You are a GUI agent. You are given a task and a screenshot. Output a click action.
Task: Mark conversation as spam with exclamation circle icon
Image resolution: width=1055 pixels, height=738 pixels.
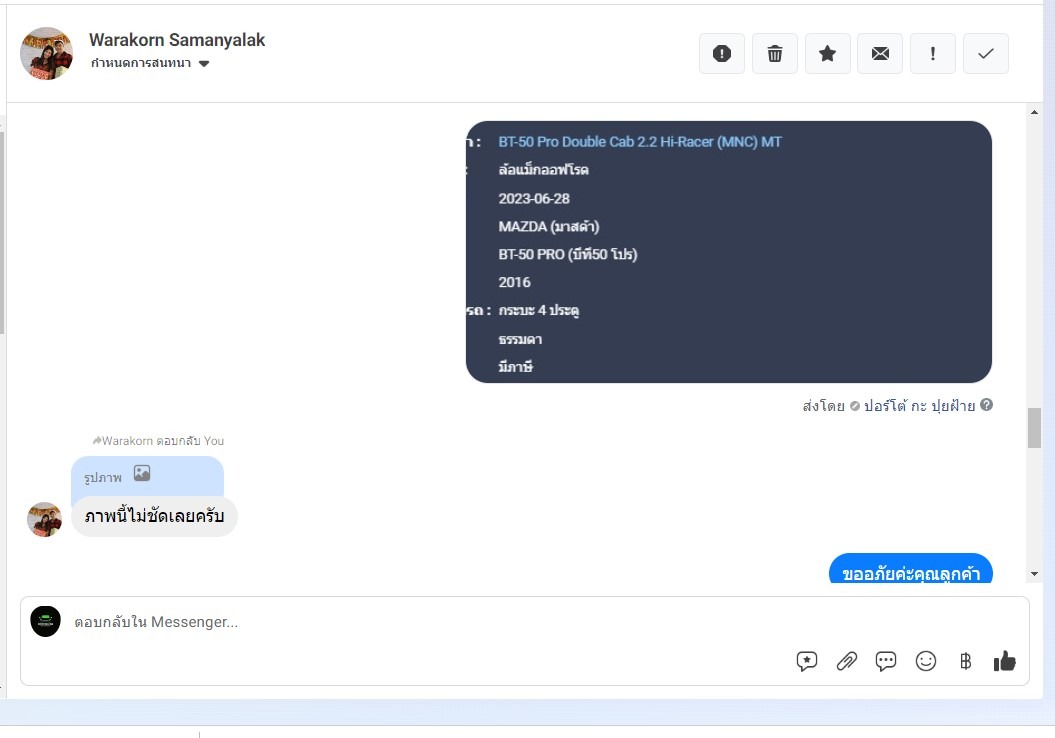(722, 53)
